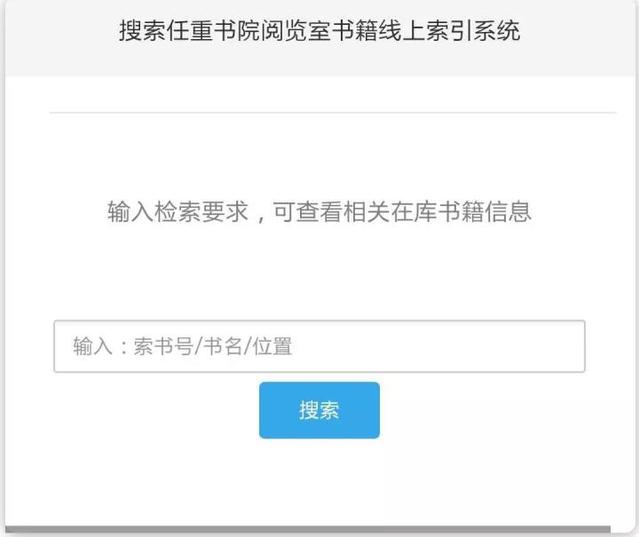Click the word 位置 in the placeholder
This screenshot has height=537, width=639.
(272, 346)
